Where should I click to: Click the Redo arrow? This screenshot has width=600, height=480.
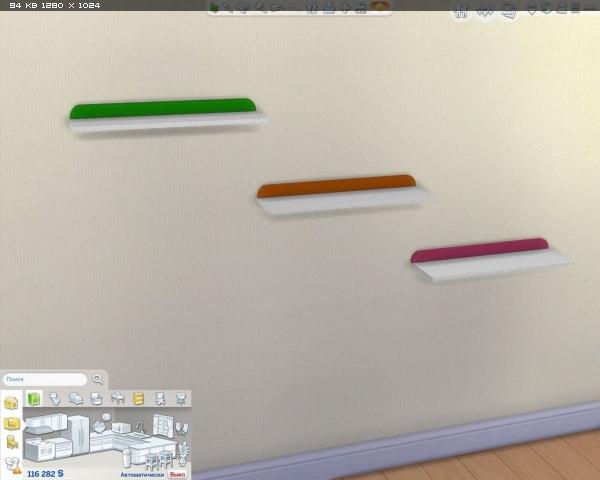(294, 8)
